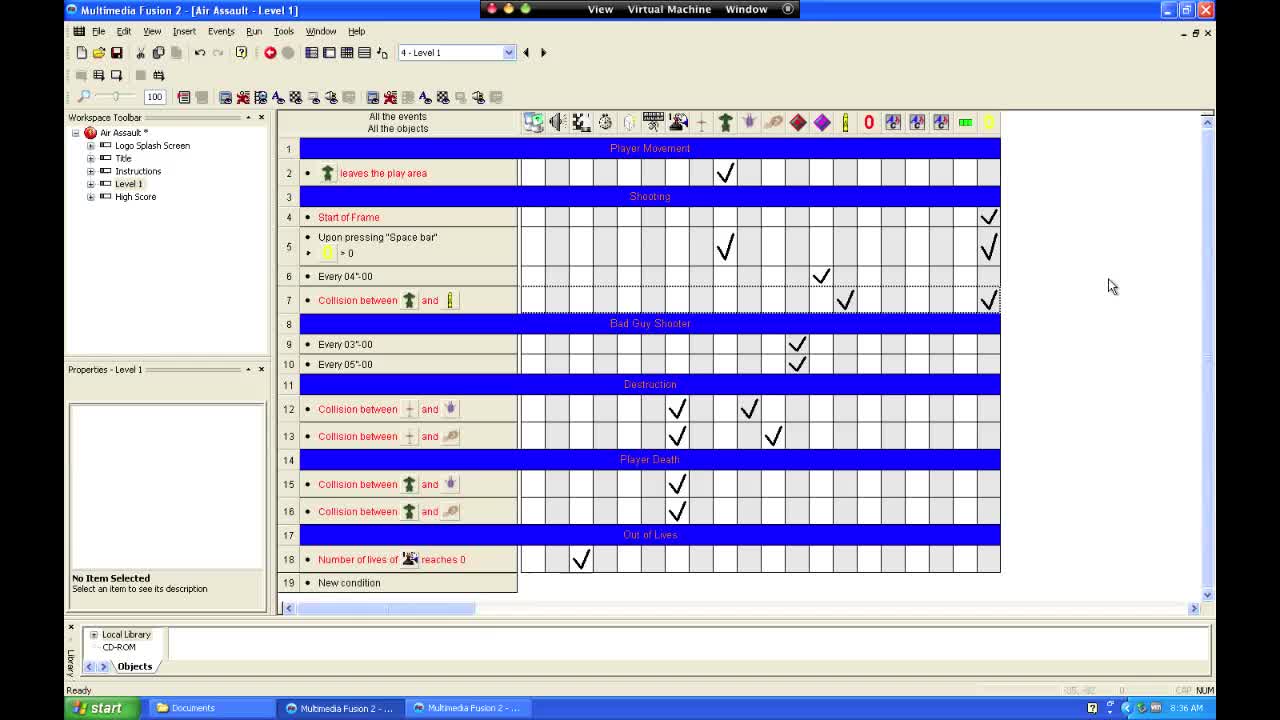Image resolution: width=1280 pixels, height=720 pixels.
Task: Go to previous frame arrow
Action: point(526,53)
